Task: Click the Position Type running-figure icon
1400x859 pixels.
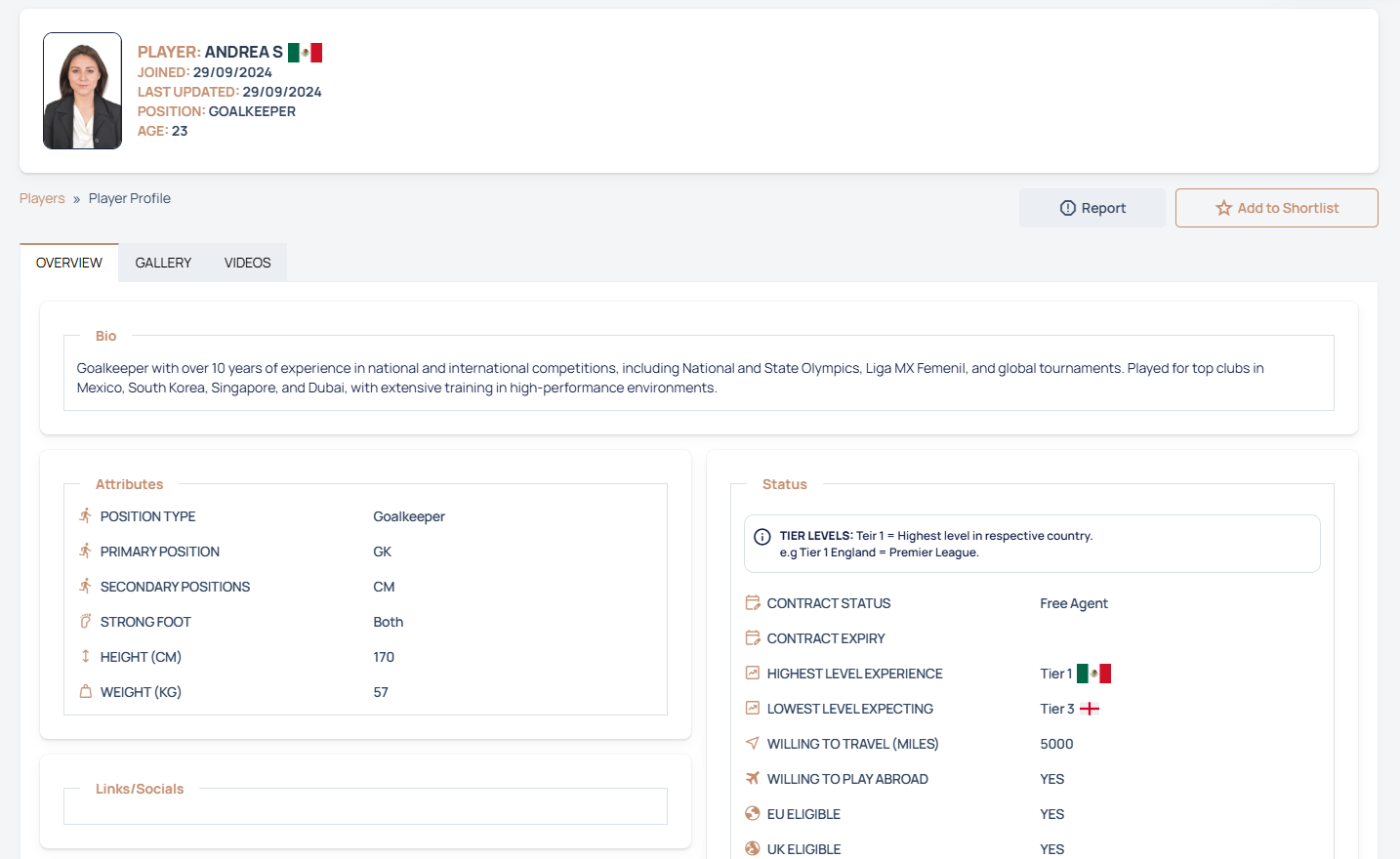Action: point(86,515)
